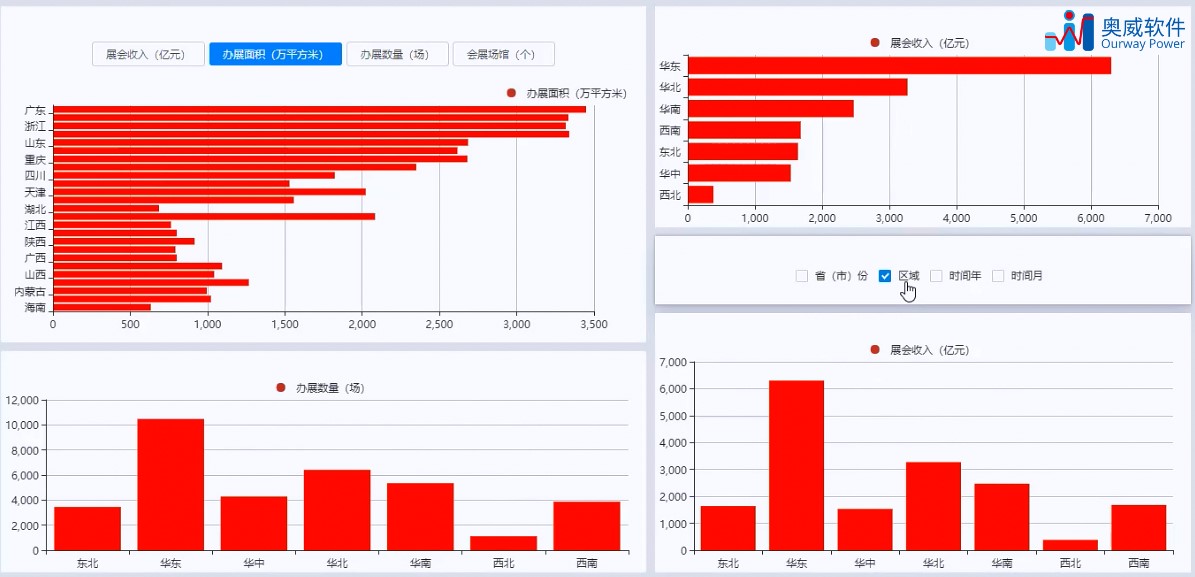1195x577 pixels.
Task: Toggle top-right 展会收入 legend dot
Action: coord(875,43)
